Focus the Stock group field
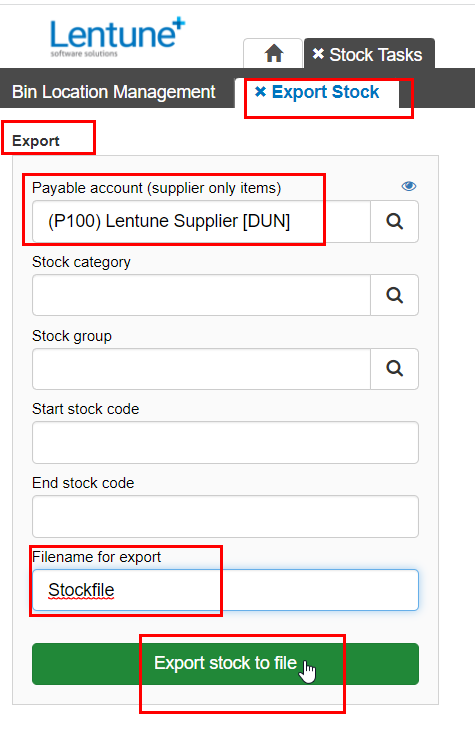475x735 pixels. (x=201, y=369)
